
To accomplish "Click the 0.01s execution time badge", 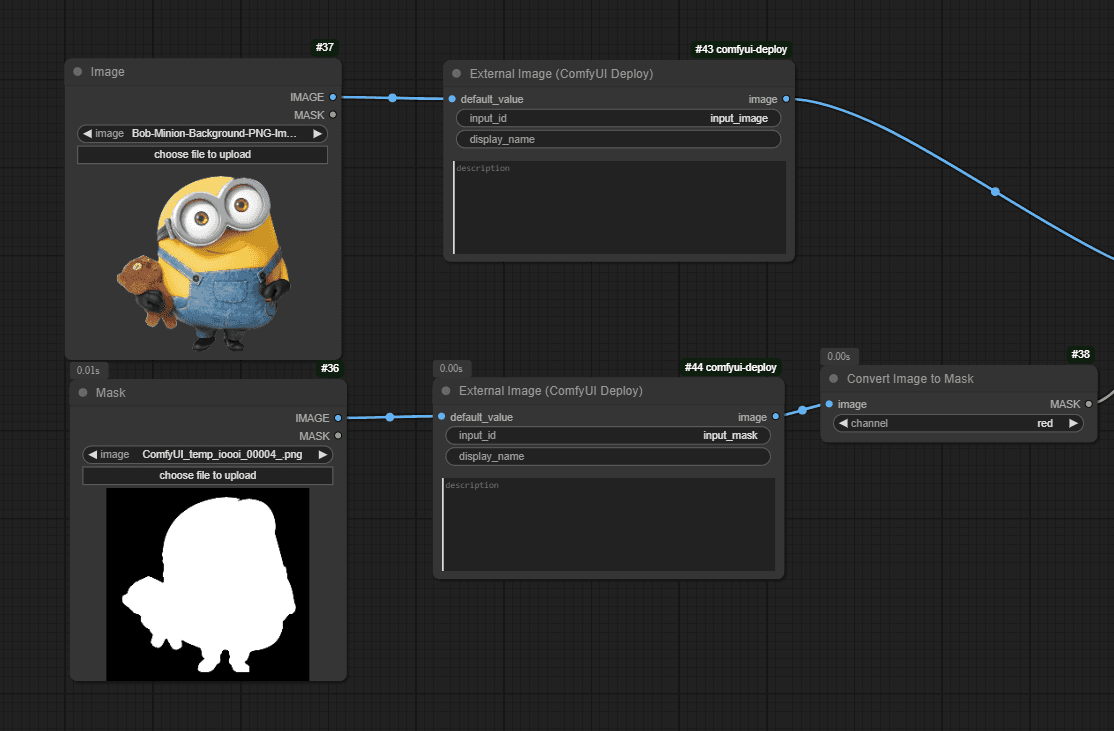I will coord(88,370).
